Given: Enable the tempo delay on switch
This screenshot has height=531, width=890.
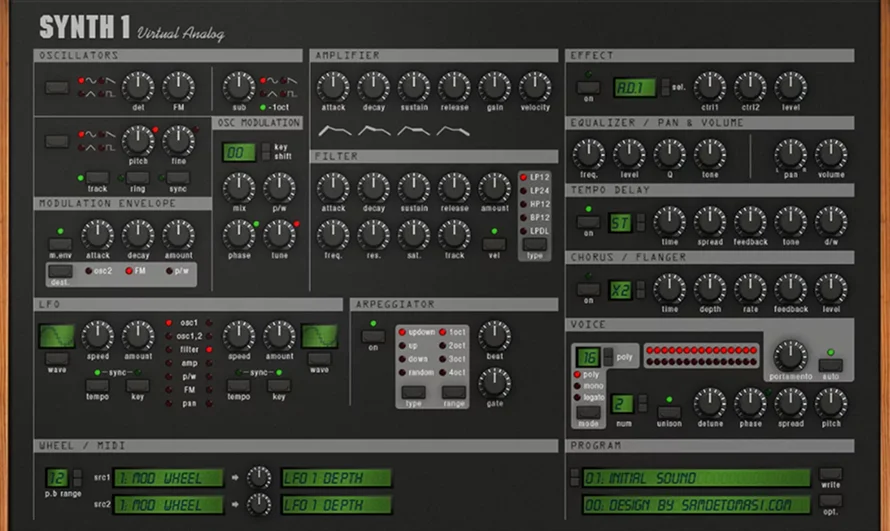Looking at the screenshot, I should [588, 222].
